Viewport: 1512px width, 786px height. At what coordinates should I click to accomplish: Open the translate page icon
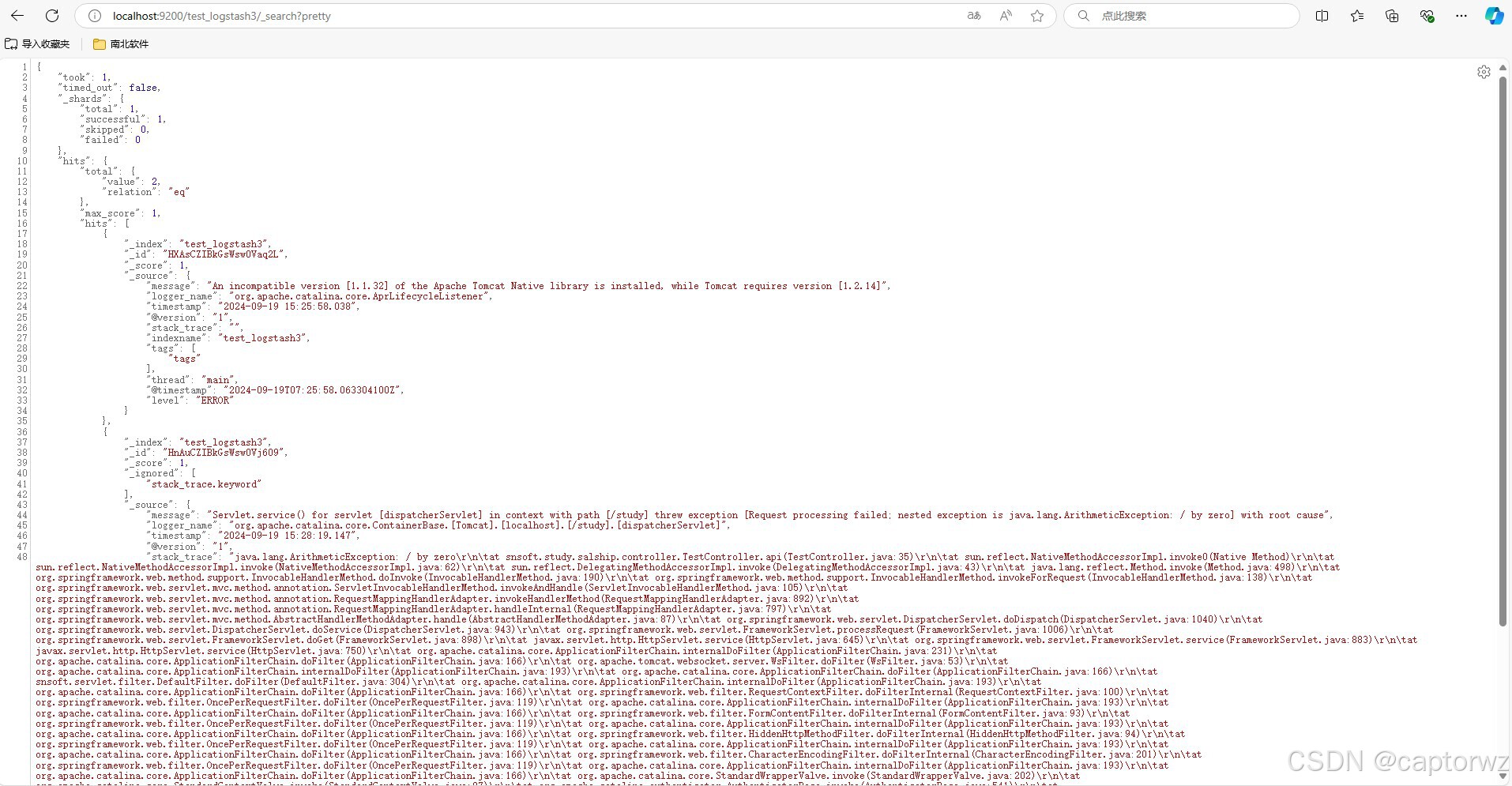point(974,16)
